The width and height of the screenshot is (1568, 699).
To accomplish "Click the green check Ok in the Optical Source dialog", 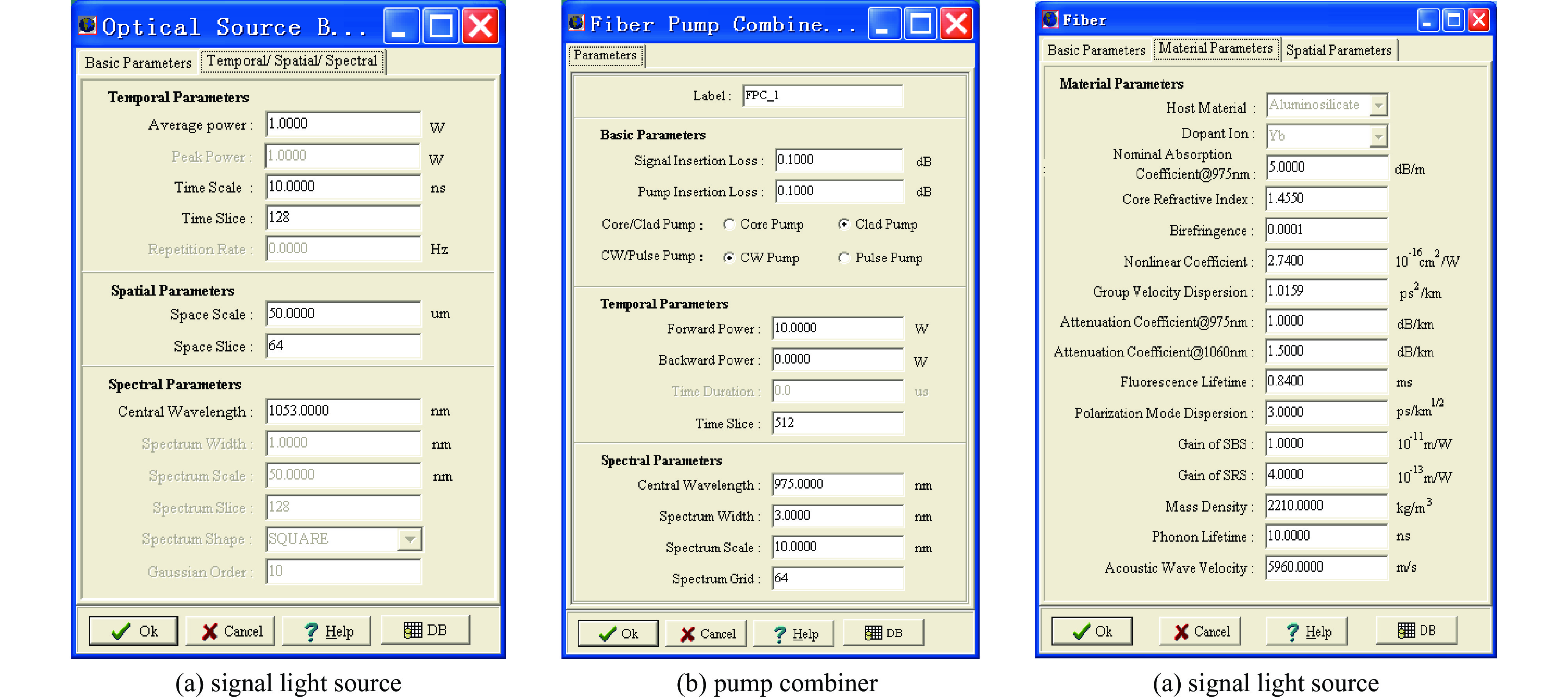I will point(133,631).
